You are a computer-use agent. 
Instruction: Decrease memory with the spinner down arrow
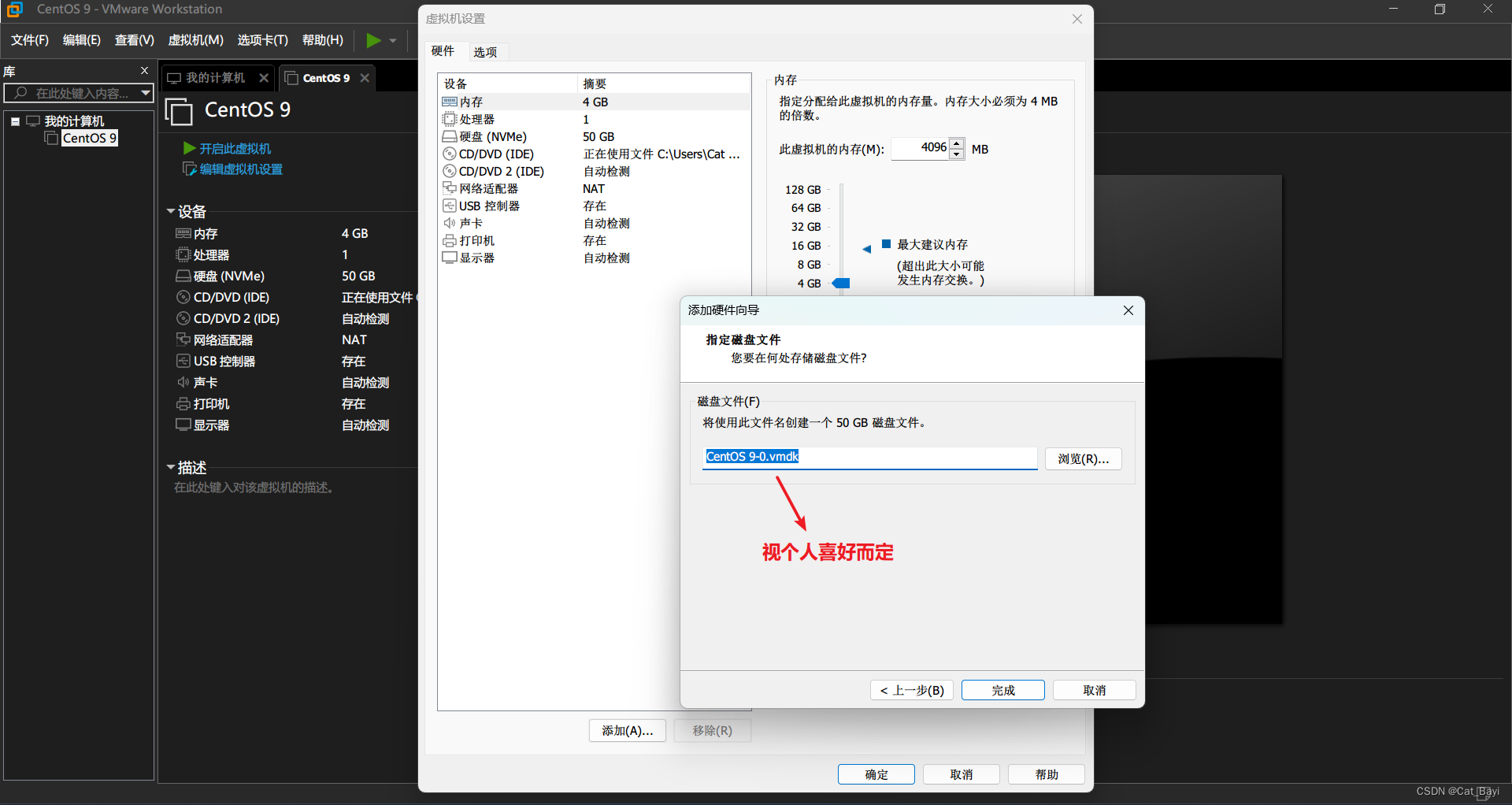pyautogui.click(x=957, y=154)
